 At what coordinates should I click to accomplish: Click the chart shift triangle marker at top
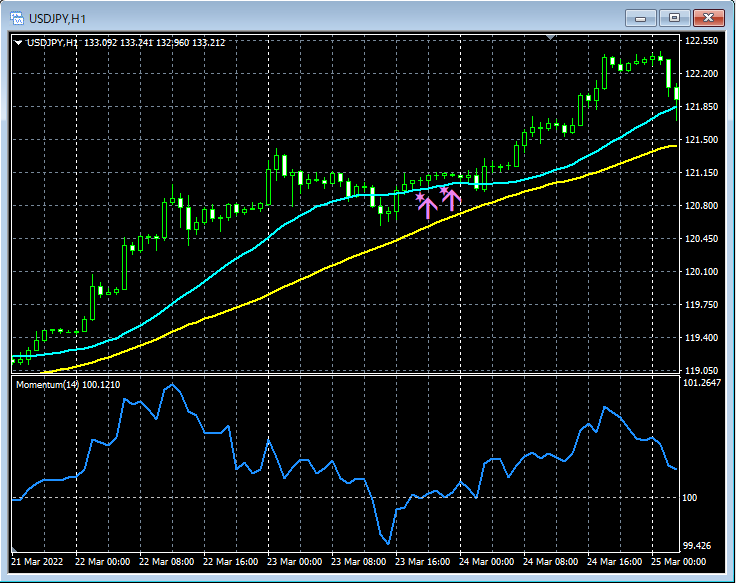click(x=550, y=37)
